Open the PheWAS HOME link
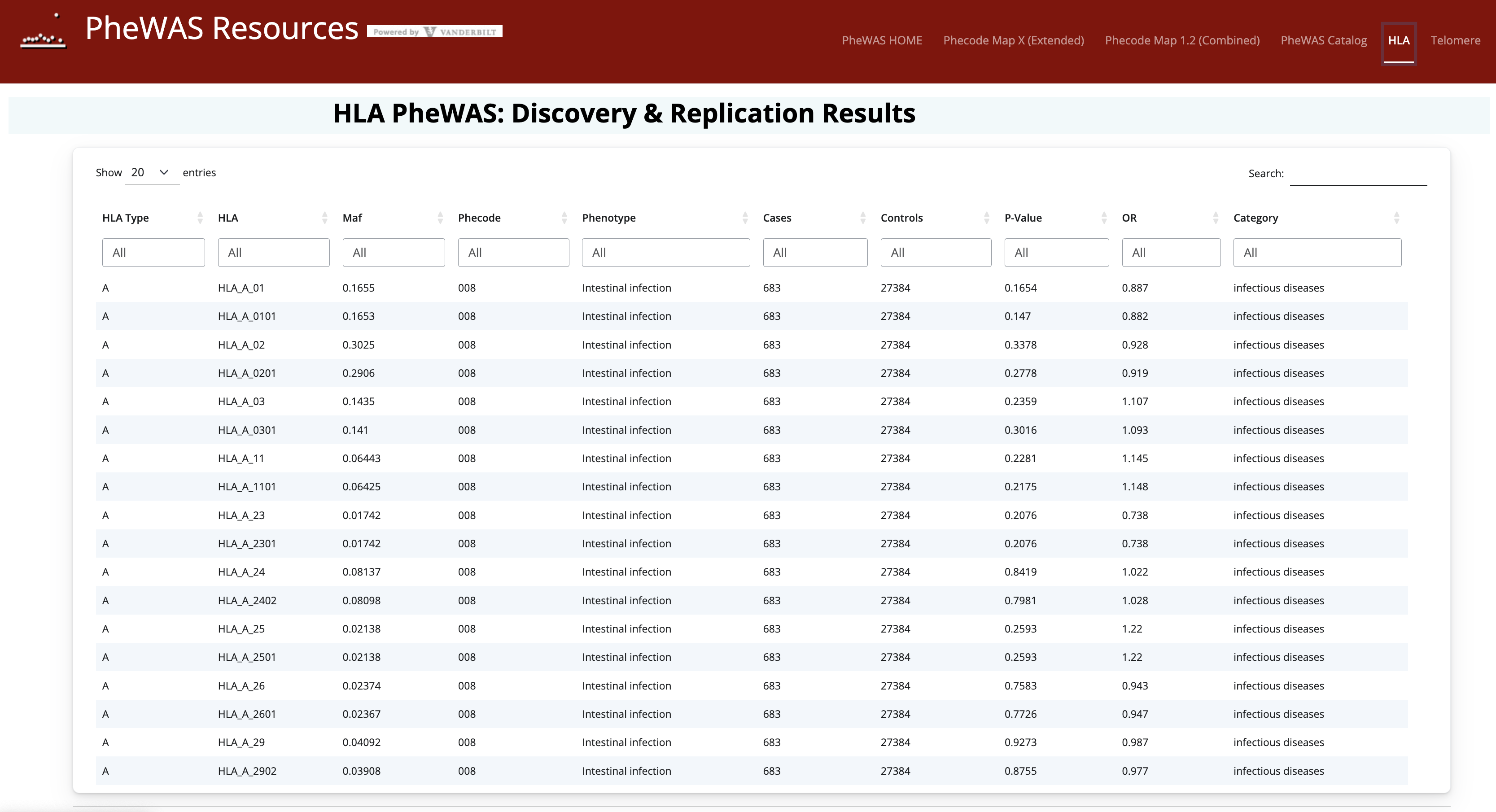Viewport: 1496px width, 812px height. click(882, 41)
